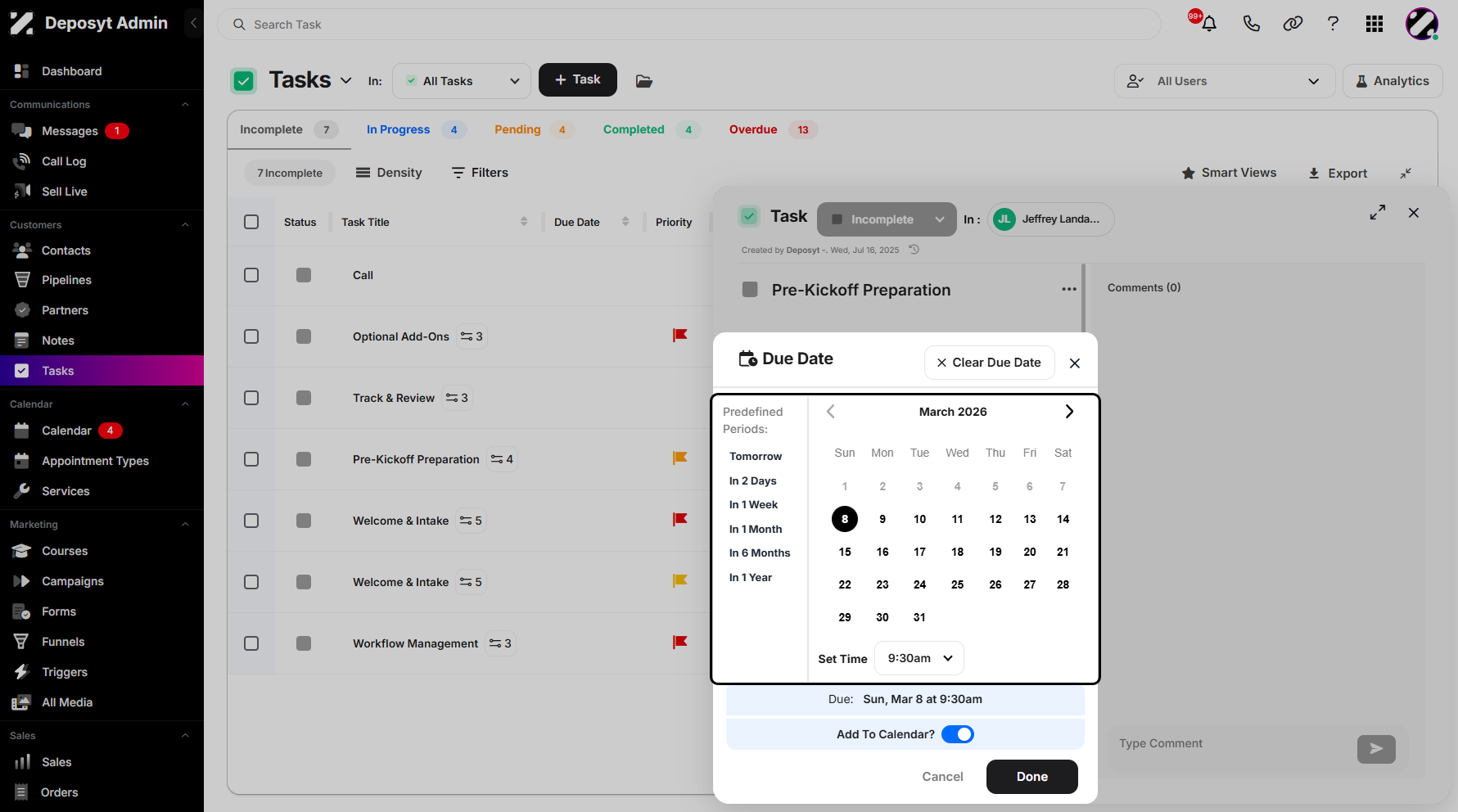
Task: Close the Due Date popup
Action: coord(1075,363)
